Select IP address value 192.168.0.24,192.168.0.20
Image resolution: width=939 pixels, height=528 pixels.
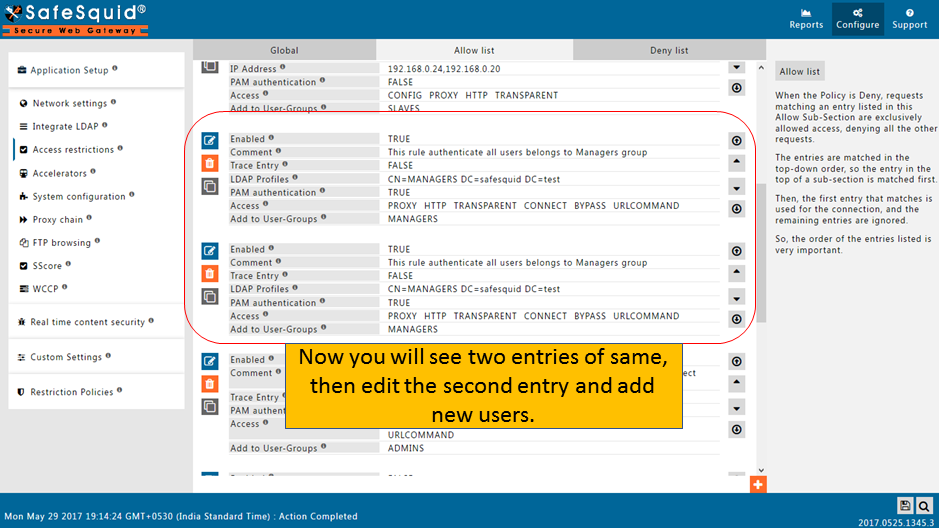444,69
